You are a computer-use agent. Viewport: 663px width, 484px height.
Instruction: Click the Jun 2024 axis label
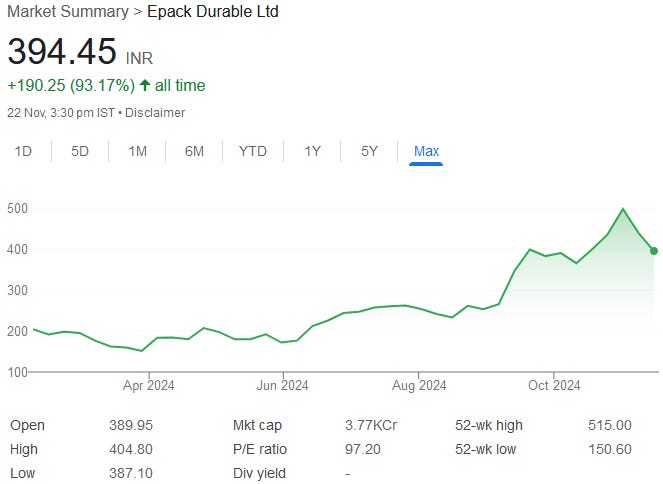click(x=282, y=386)
